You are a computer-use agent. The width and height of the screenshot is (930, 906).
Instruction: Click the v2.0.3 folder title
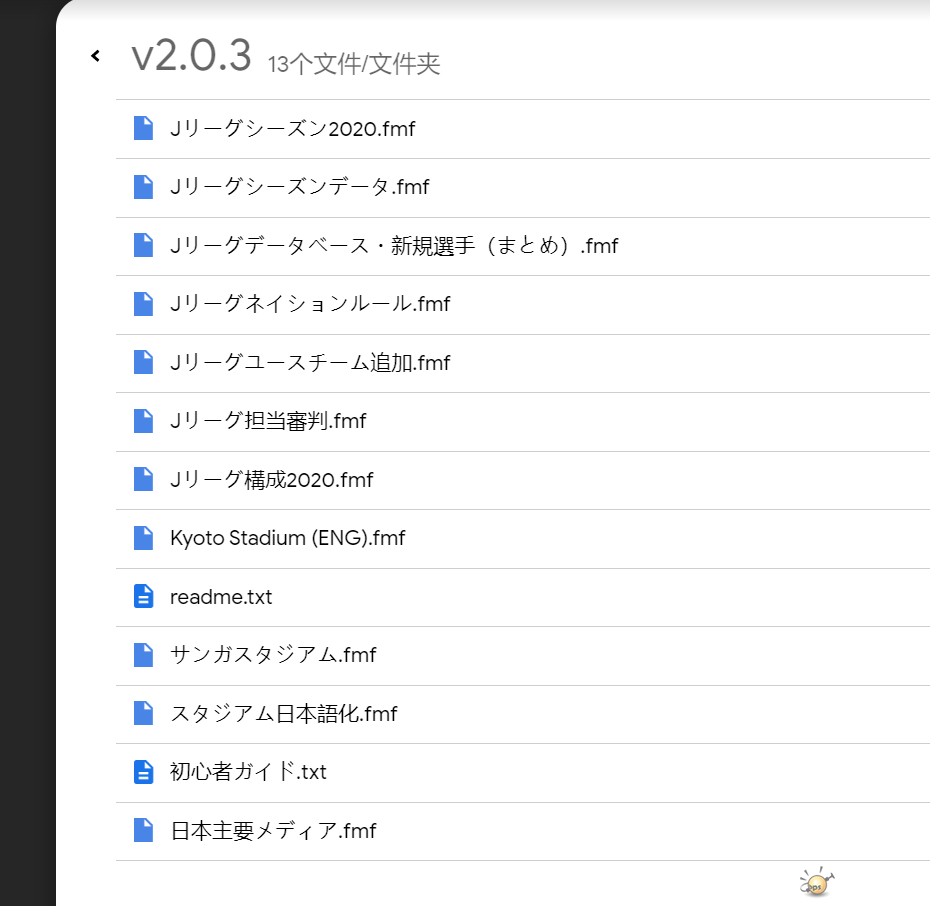[191, 57]
